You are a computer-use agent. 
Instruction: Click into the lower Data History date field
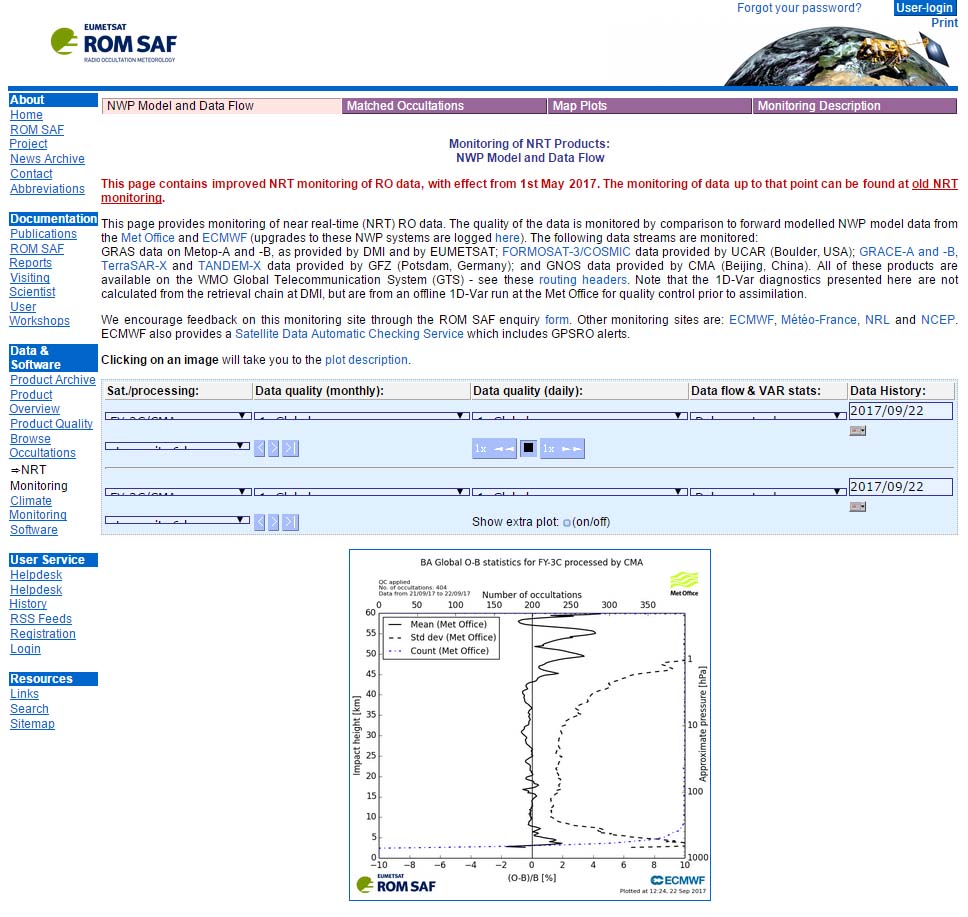coord(901,487)
